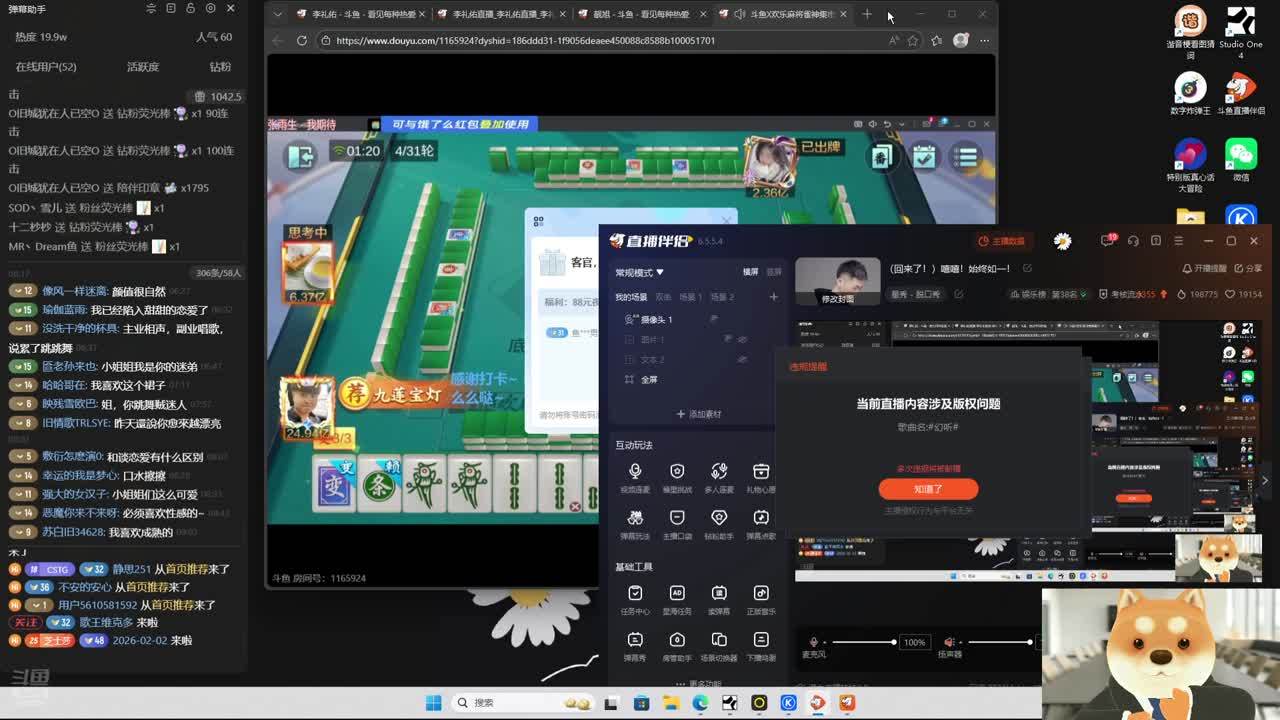Edit the stream title pencil icon
This screenshot has width=1280, height=720.
pyautogui.click(x=1027, y=269)
